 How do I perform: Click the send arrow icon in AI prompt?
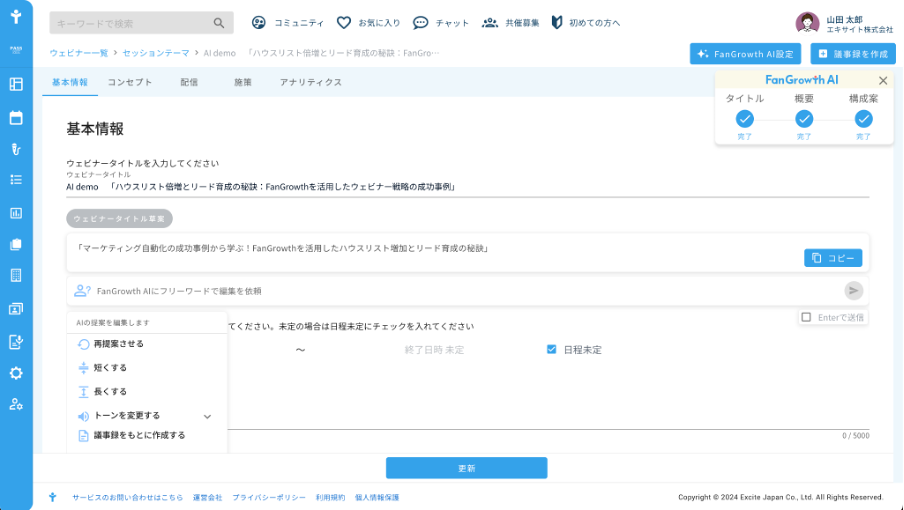click(x=854, y=290)
